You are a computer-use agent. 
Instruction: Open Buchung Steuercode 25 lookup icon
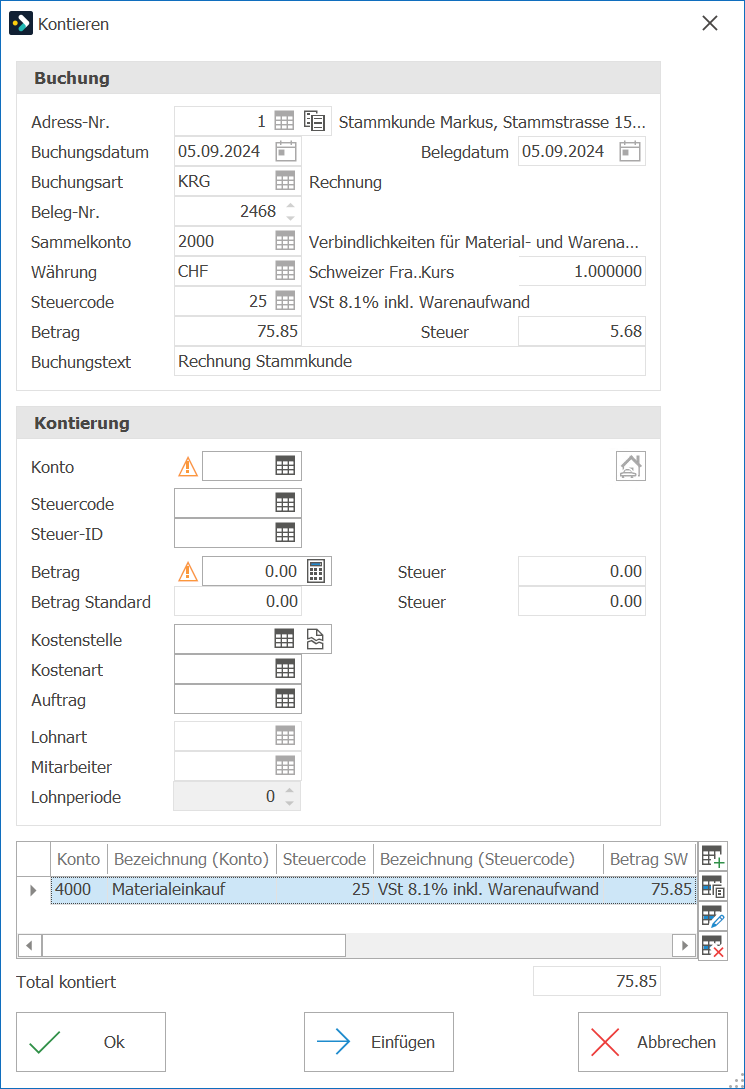285,301
